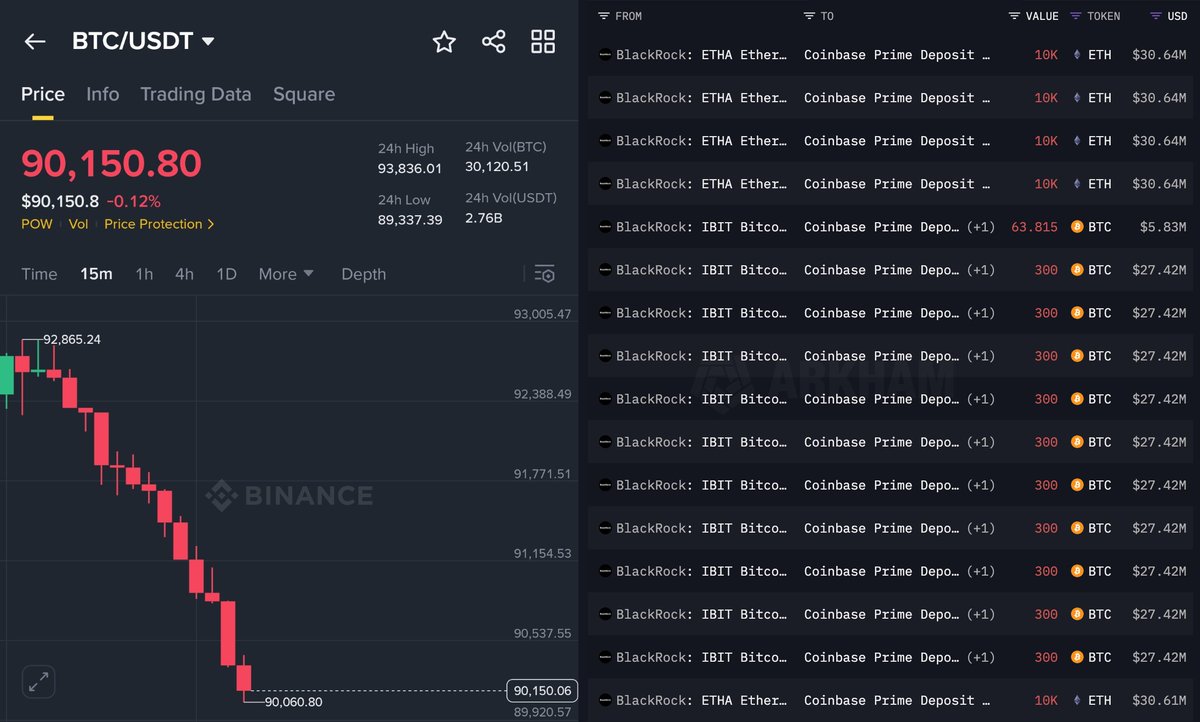The width and height of the screenshot is (1200, 722).
Task: Click the 90,060.80 low marker on the chart
Action: [294, 702]
